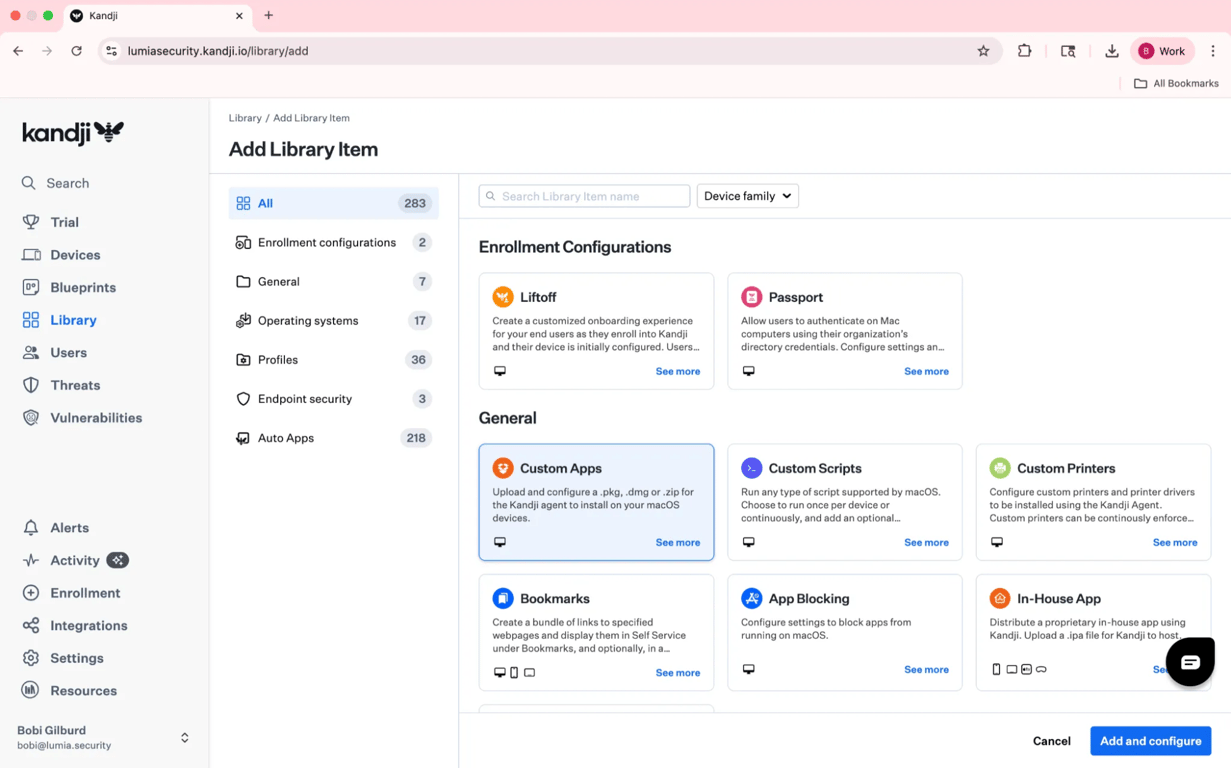
Task: Reload the page with refresh button
Action: pos(76,51)
